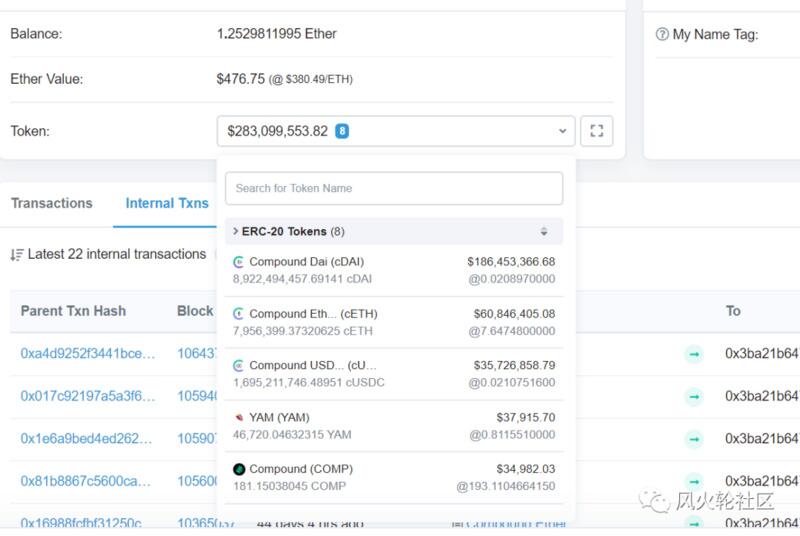Collapse the ERC-20 Tokens chevron
Screen dimensions: 800x536
tap(235, 231)
